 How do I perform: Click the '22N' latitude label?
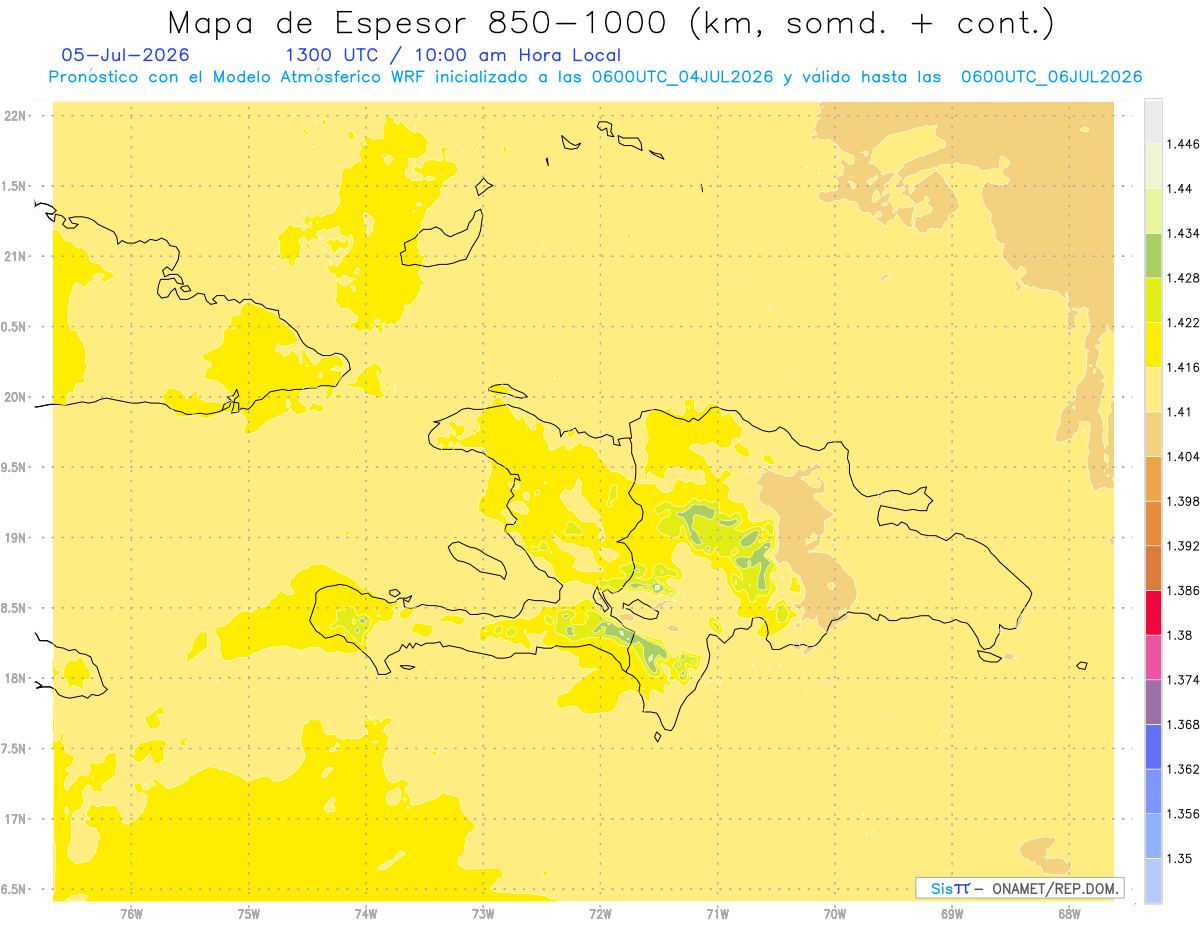14,116
